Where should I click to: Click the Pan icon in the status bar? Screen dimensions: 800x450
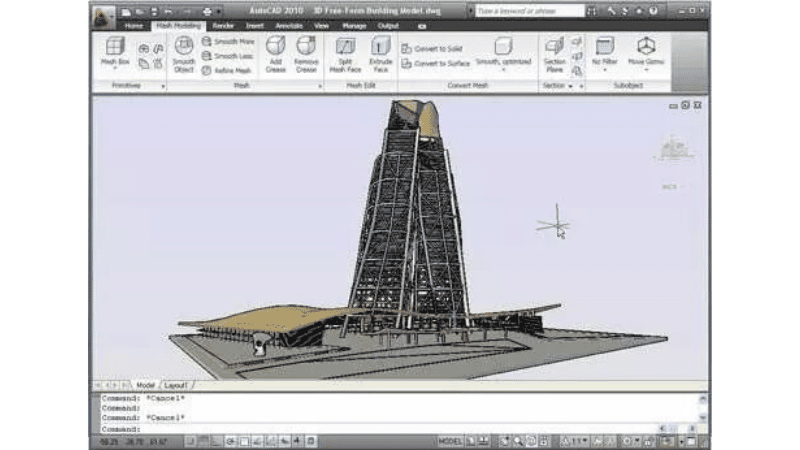[x=505, y=441]
